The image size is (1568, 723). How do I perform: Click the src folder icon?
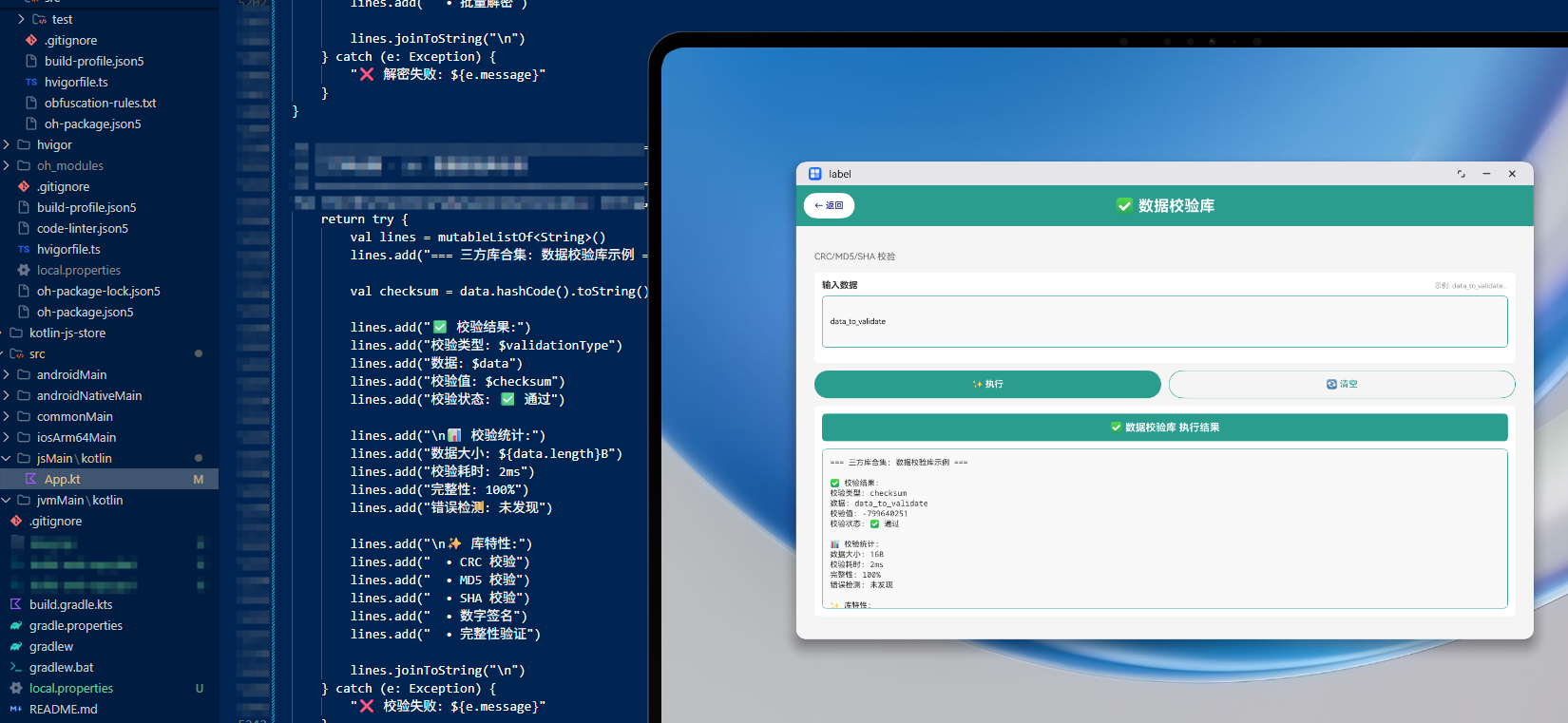(x=16, y=353)
